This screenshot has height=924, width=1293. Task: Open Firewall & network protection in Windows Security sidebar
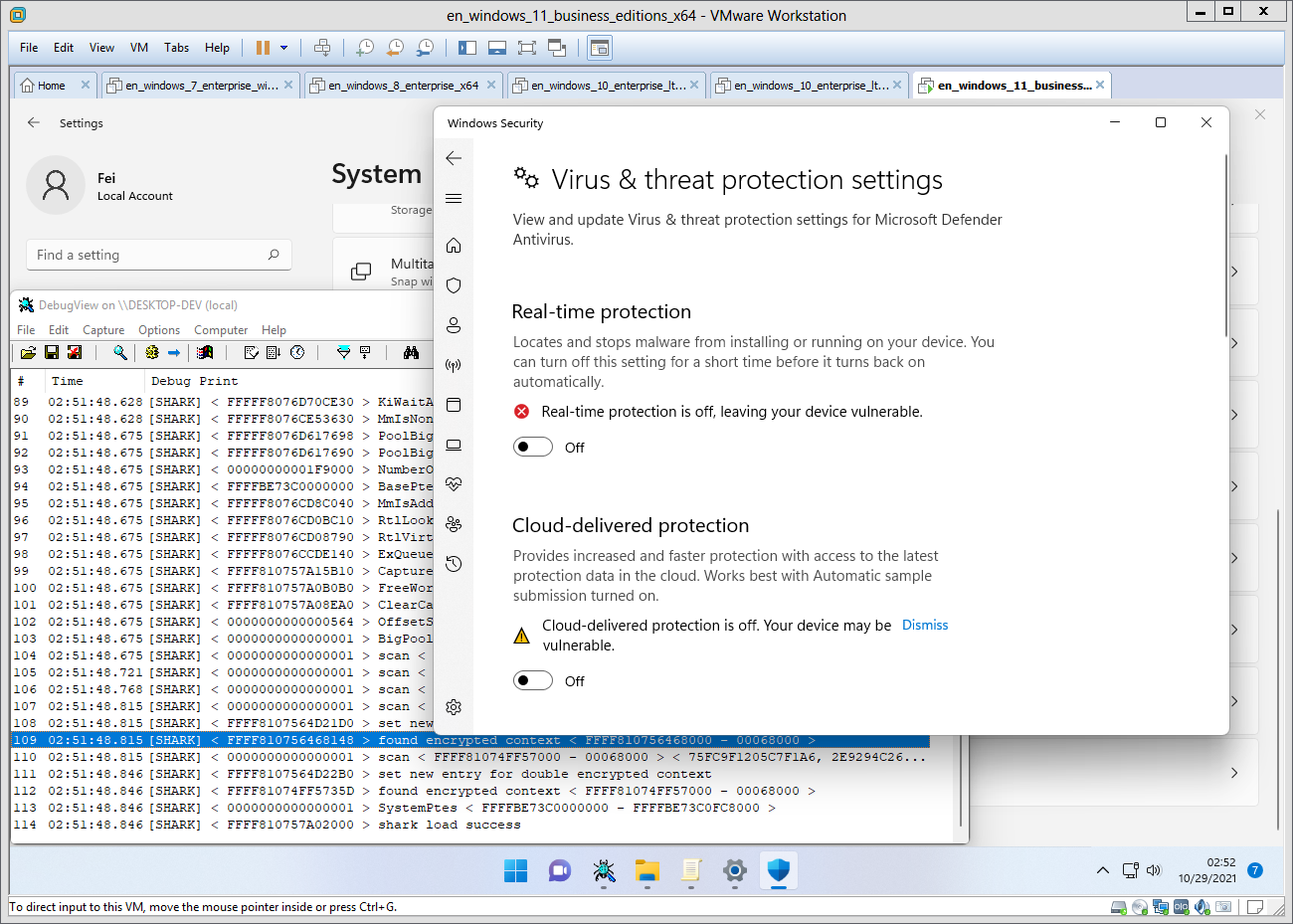pos(454,365)
